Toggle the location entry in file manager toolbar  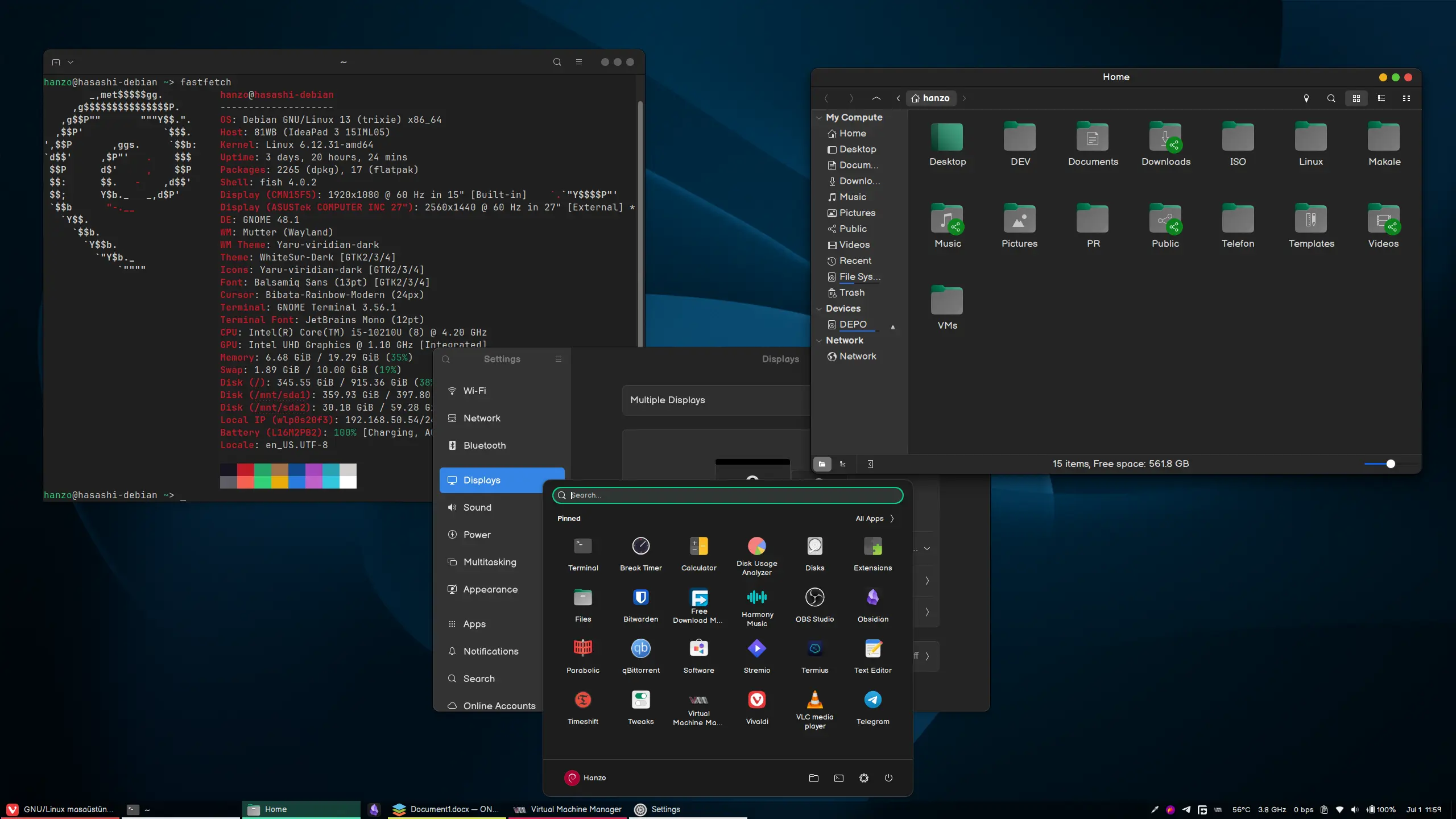click(1306, 98)
